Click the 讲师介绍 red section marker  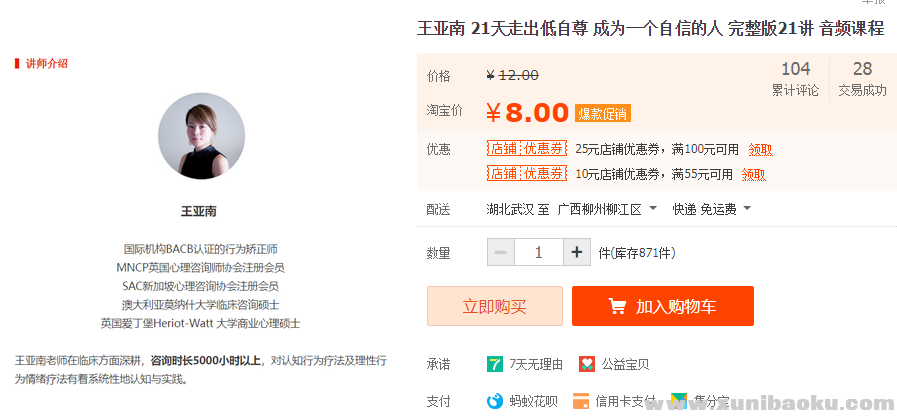click(x=17, y=63)
